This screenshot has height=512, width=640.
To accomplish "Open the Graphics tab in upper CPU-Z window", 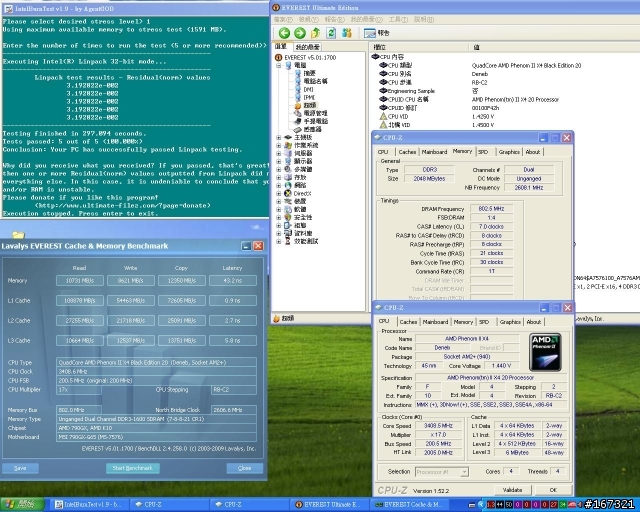I will coord(510,152).
